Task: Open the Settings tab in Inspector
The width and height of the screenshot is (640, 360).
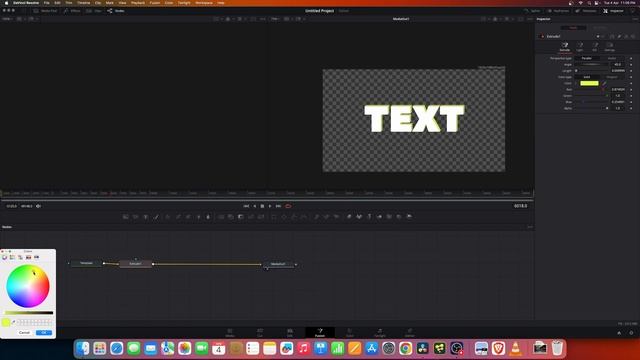Action: (609, 47)
